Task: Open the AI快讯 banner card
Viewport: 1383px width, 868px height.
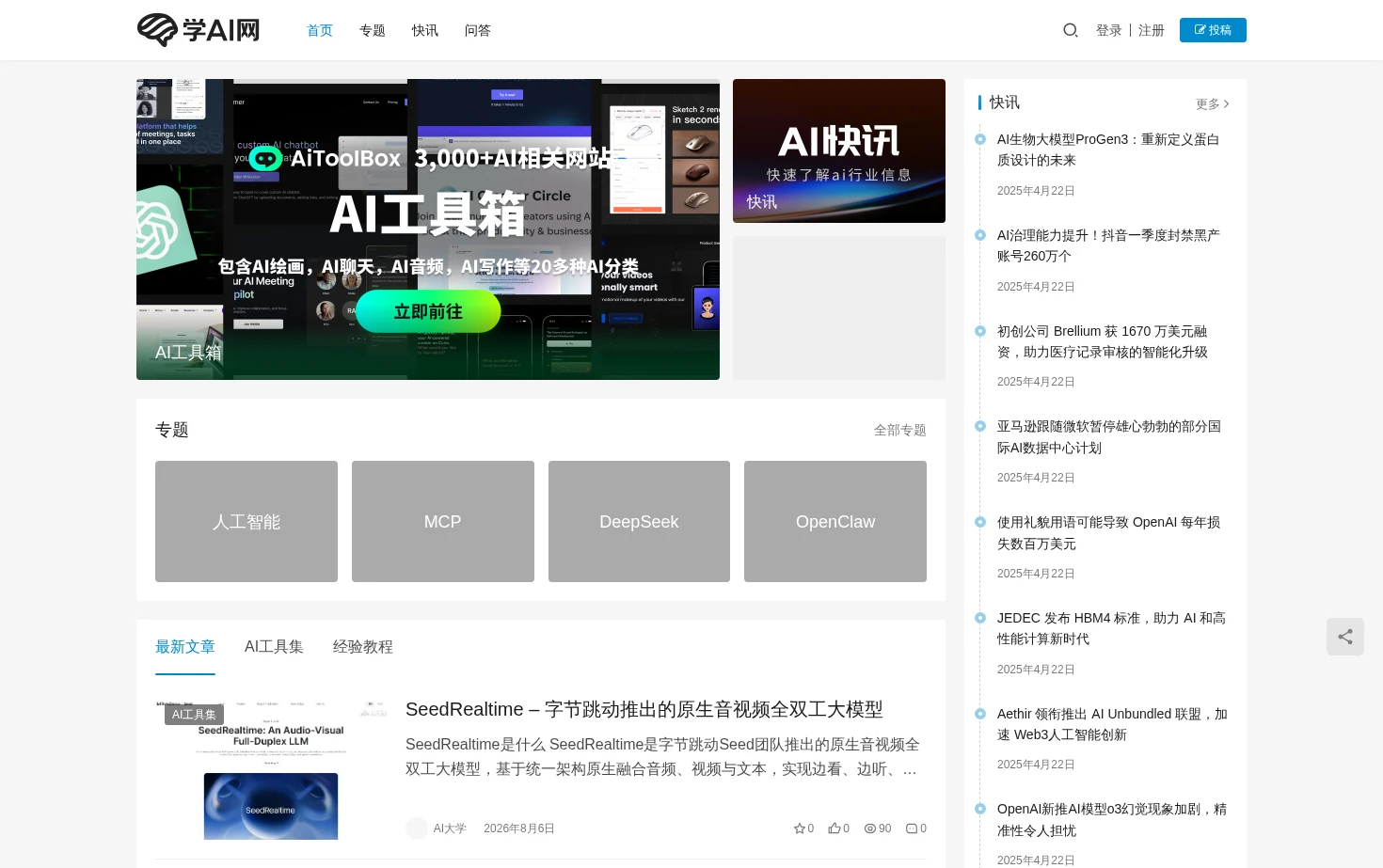Action: [x=839, y=150]
